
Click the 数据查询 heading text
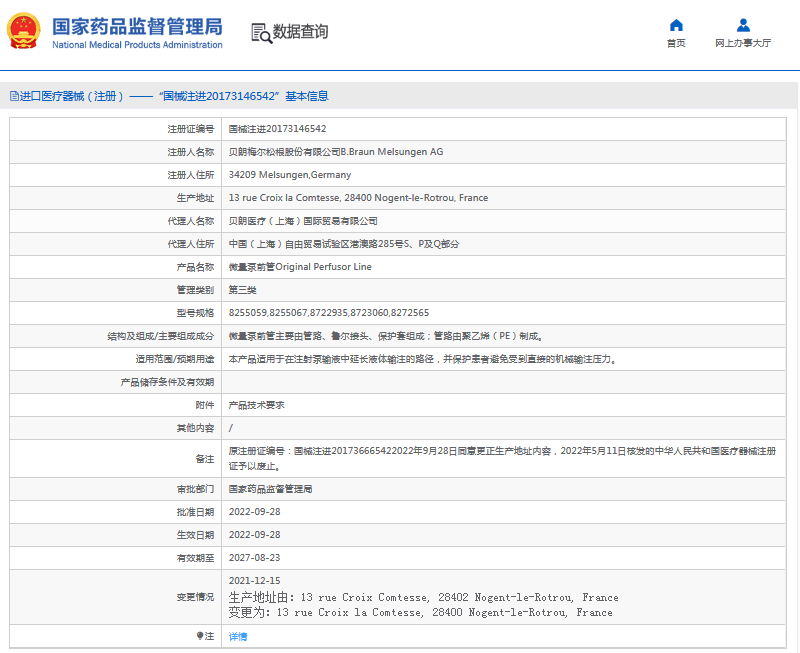pos(300,32)
